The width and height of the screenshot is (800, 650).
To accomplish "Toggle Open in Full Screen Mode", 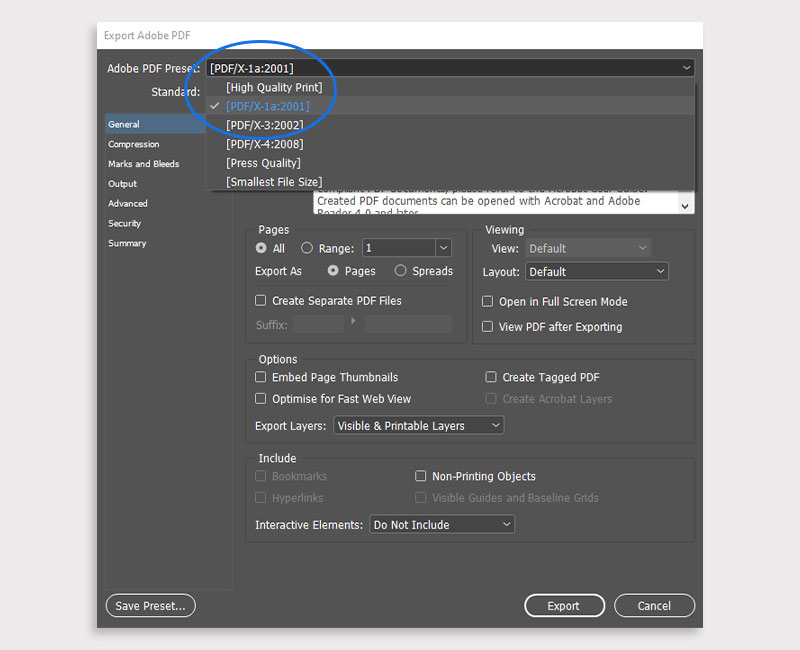I will [x=488, y=302].
